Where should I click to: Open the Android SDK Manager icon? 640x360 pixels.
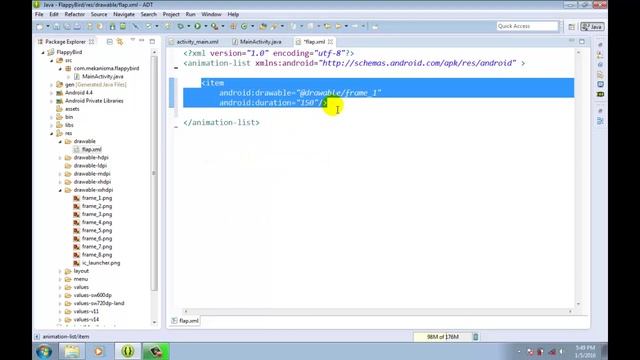coord(112,27)
